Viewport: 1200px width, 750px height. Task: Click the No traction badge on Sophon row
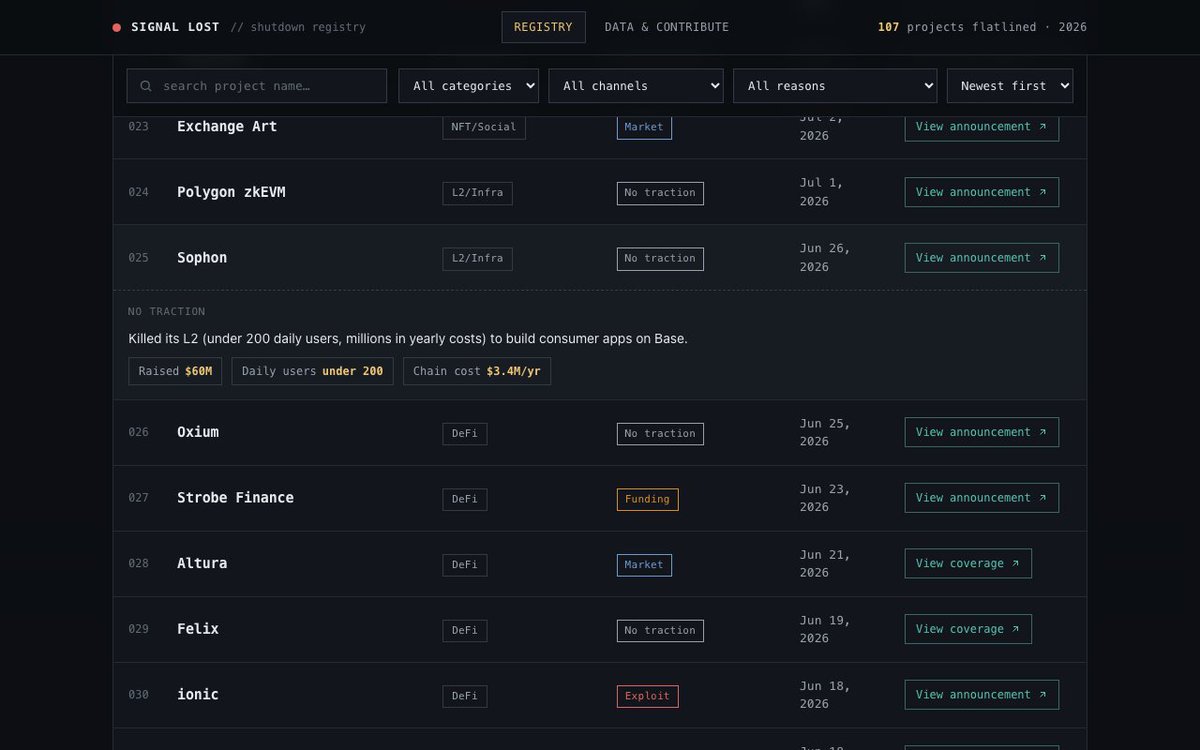click(x=660, y=259)
